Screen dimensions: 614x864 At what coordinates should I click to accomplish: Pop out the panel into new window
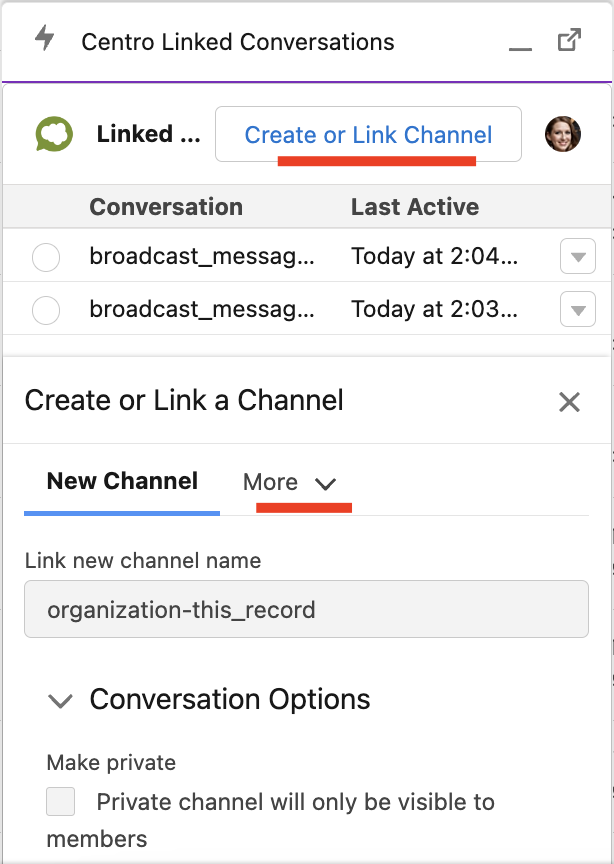click(569, 40)
